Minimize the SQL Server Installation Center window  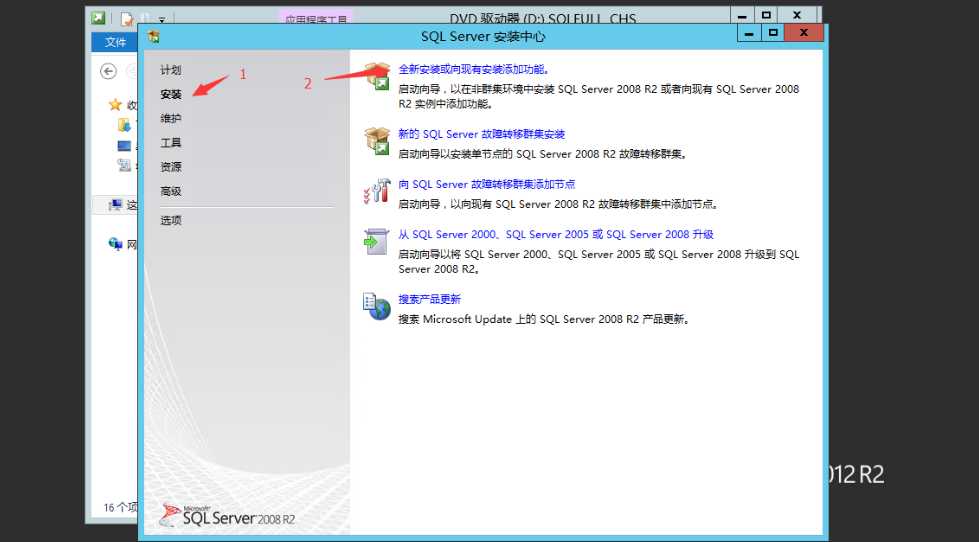click(749, 33)
